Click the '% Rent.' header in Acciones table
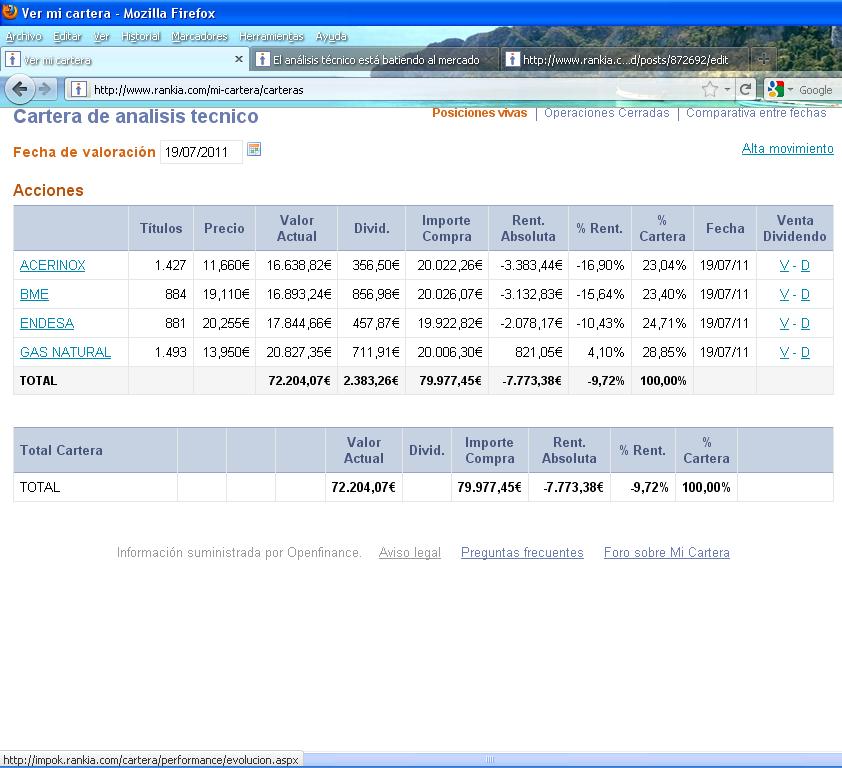Image resolution: width=842 pixels, height=768 pixels. pyautogui.click(x=599, y=228)
